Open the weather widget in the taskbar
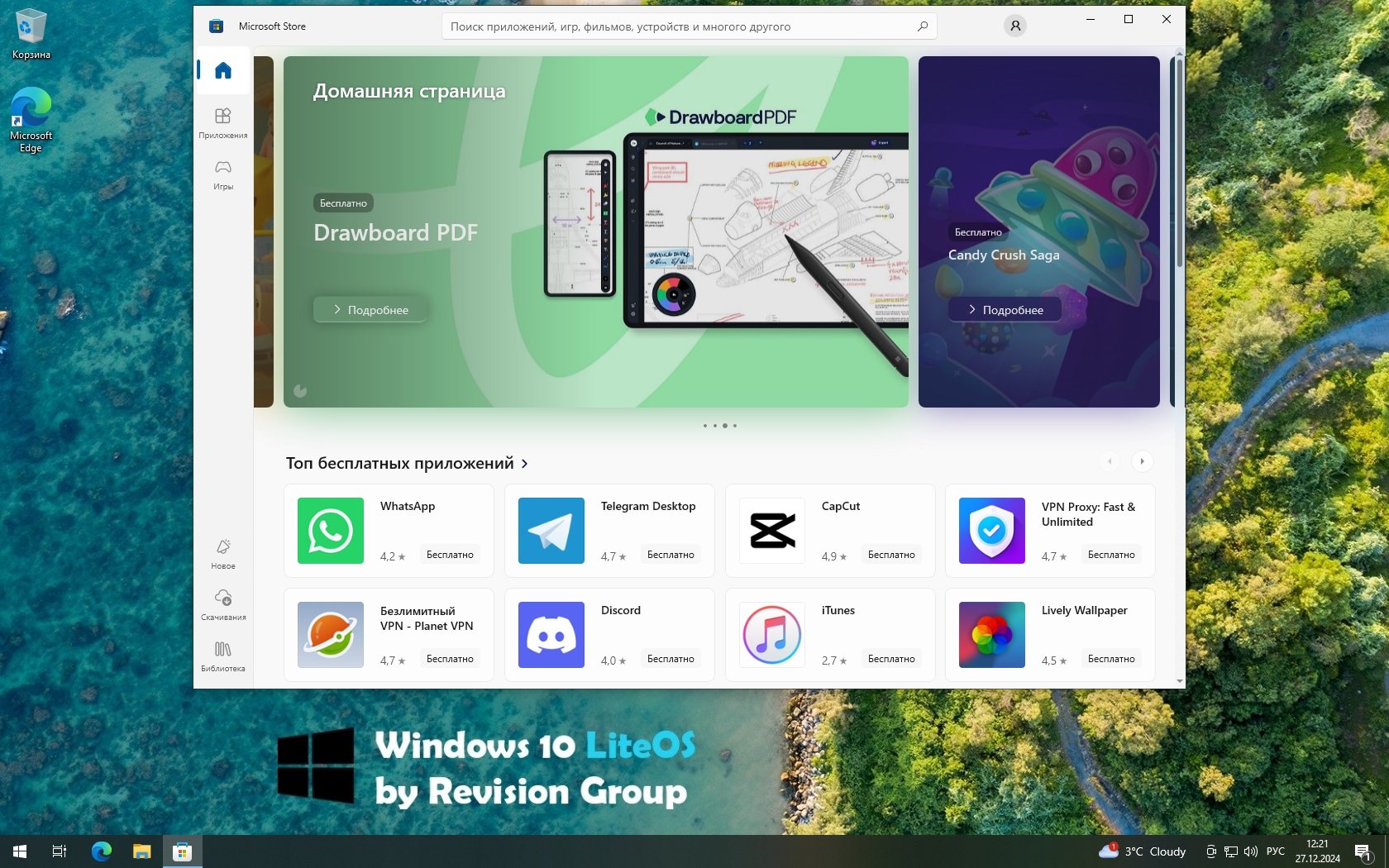Viewport: 1389px width, 868px height. (x=1143, y=851)
